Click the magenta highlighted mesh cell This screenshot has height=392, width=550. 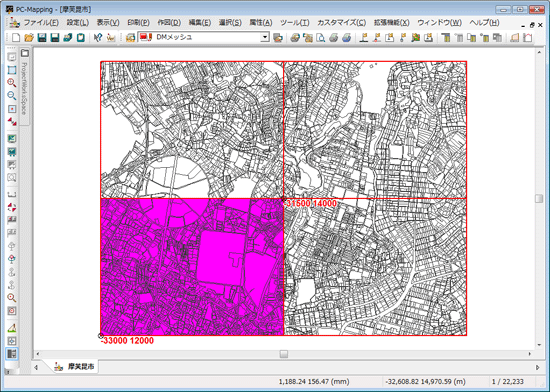pyautogui.click(x=192, y=267)
